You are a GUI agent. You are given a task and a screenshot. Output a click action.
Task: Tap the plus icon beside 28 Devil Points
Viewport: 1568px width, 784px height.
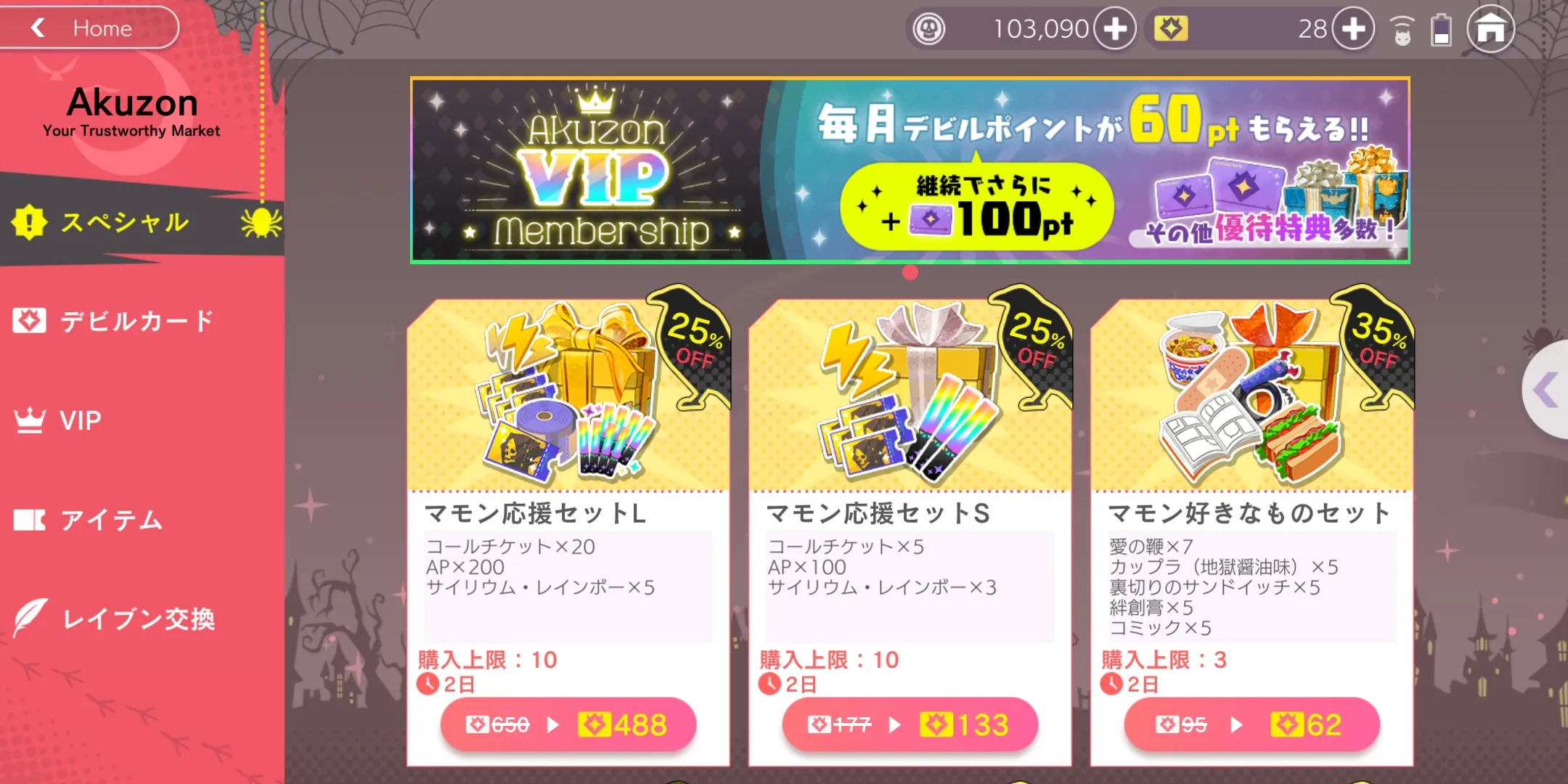(1353, 29)
